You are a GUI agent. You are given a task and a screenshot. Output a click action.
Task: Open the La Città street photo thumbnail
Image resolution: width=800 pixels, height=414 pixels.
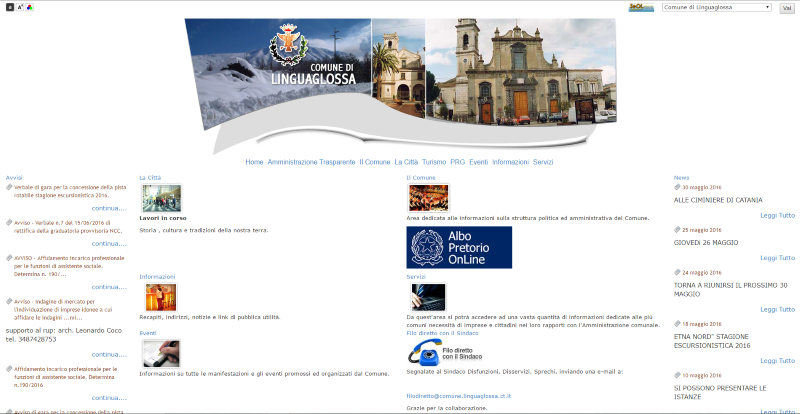[162, 198]
